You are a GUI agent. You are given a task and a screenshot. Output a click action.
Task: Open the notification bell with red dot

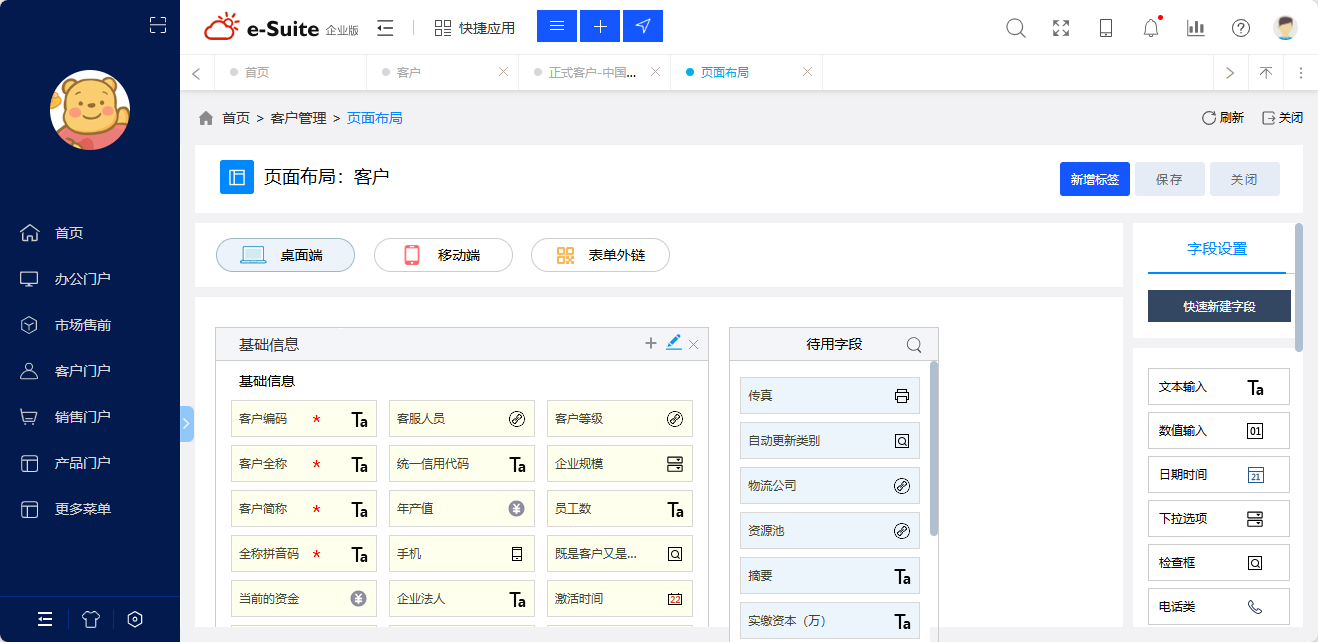point(1150,28)
